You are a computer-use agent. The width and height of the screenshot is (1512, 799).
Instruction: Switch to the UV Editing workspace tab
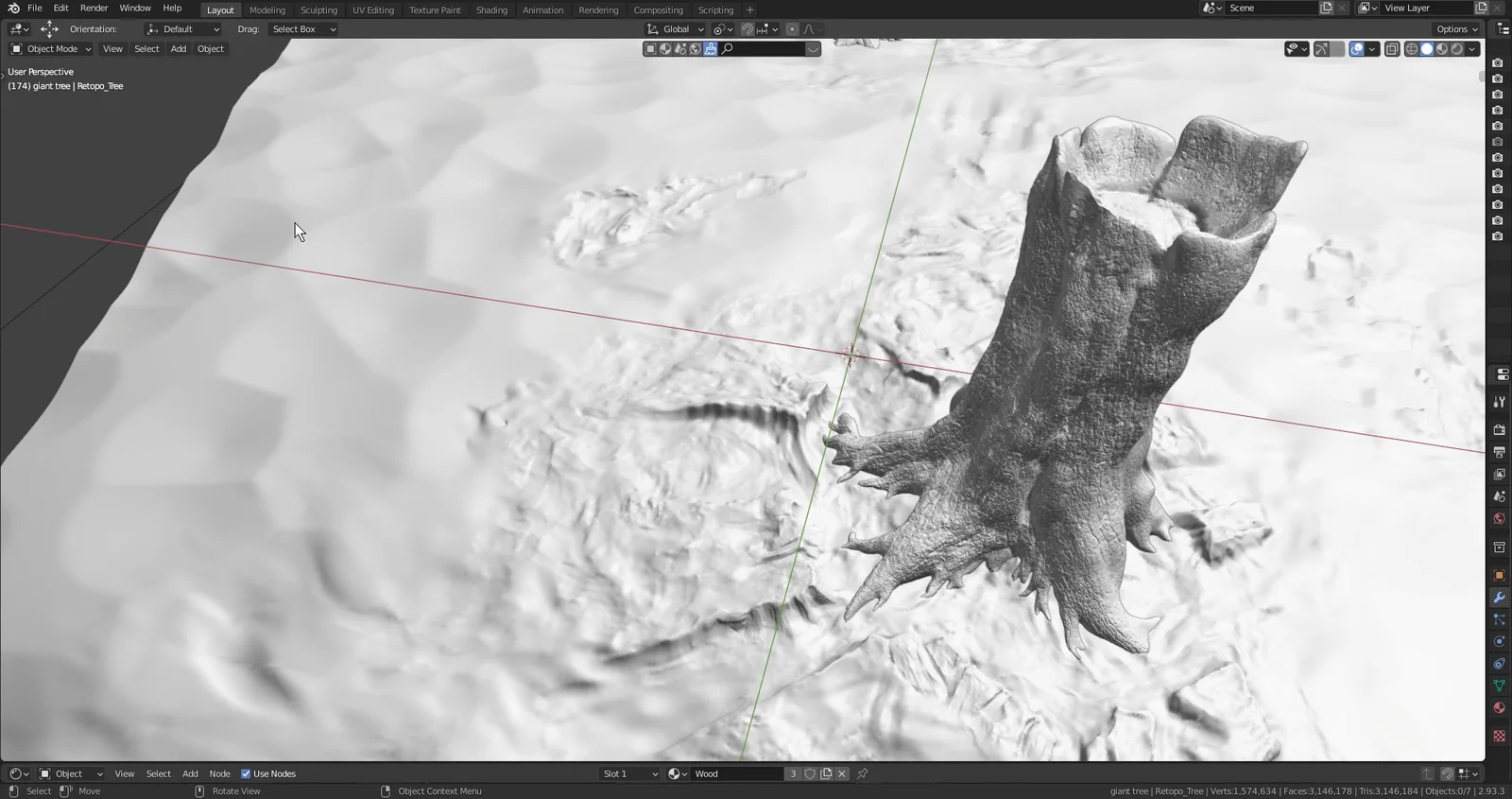(x=373, y=10)
